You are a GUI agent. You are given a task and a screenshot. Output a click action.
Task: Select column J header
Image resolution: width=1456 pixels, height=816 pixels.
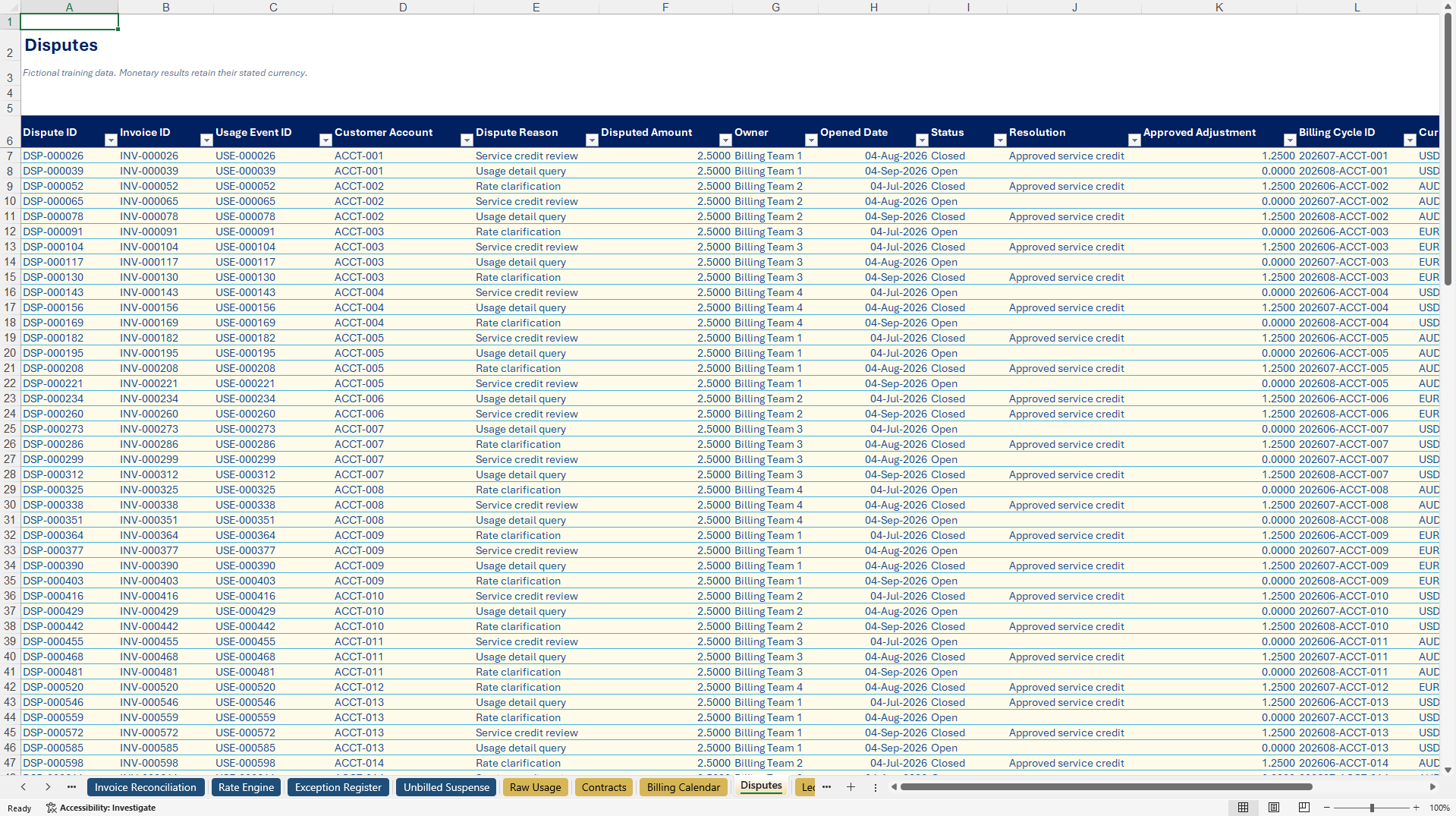(1074, 7)
